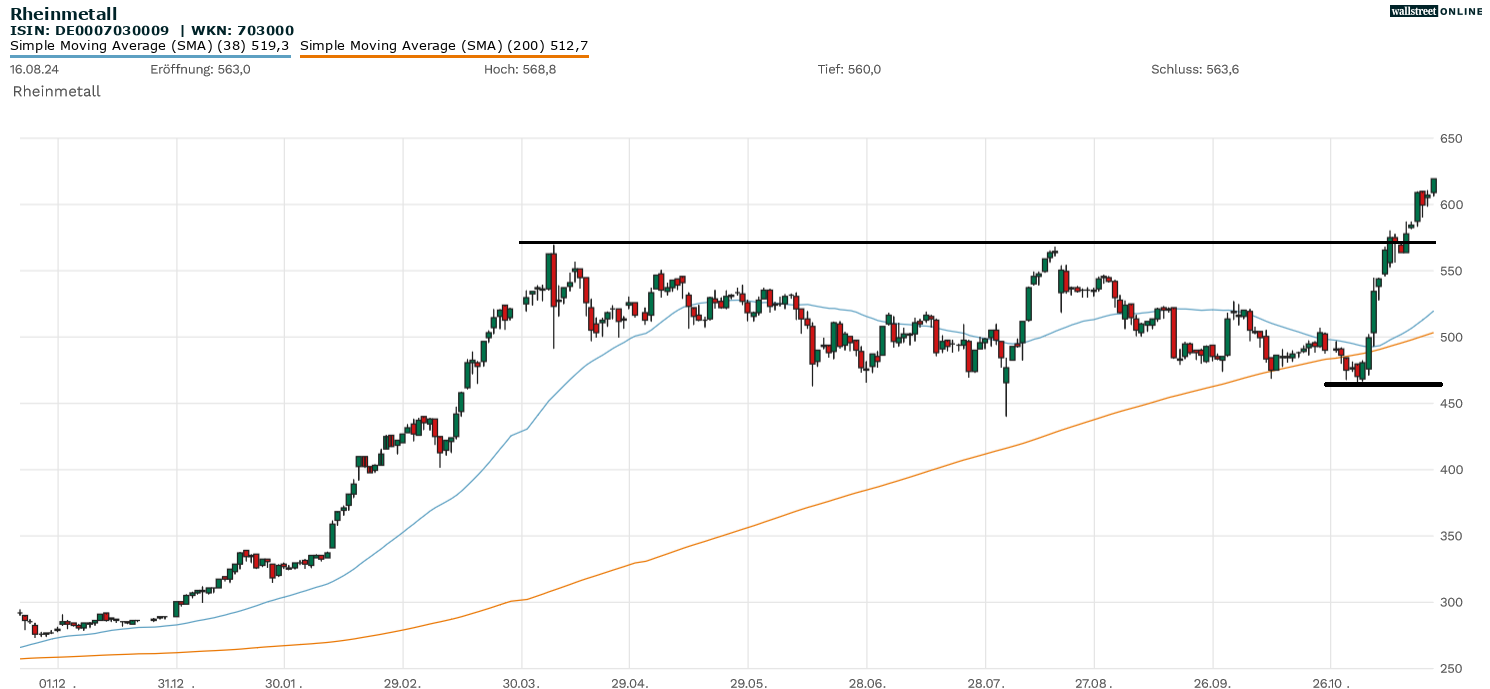This screenshot has width=1490, height=689.
Task: Click the bold Rheinmetall title heading
Action: (x=64, y=14)
